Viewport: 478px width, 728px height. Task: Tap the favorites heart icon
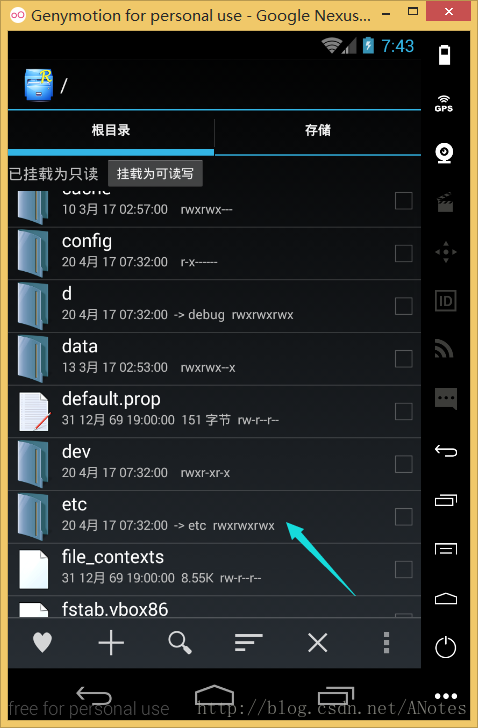pos(42,643)
